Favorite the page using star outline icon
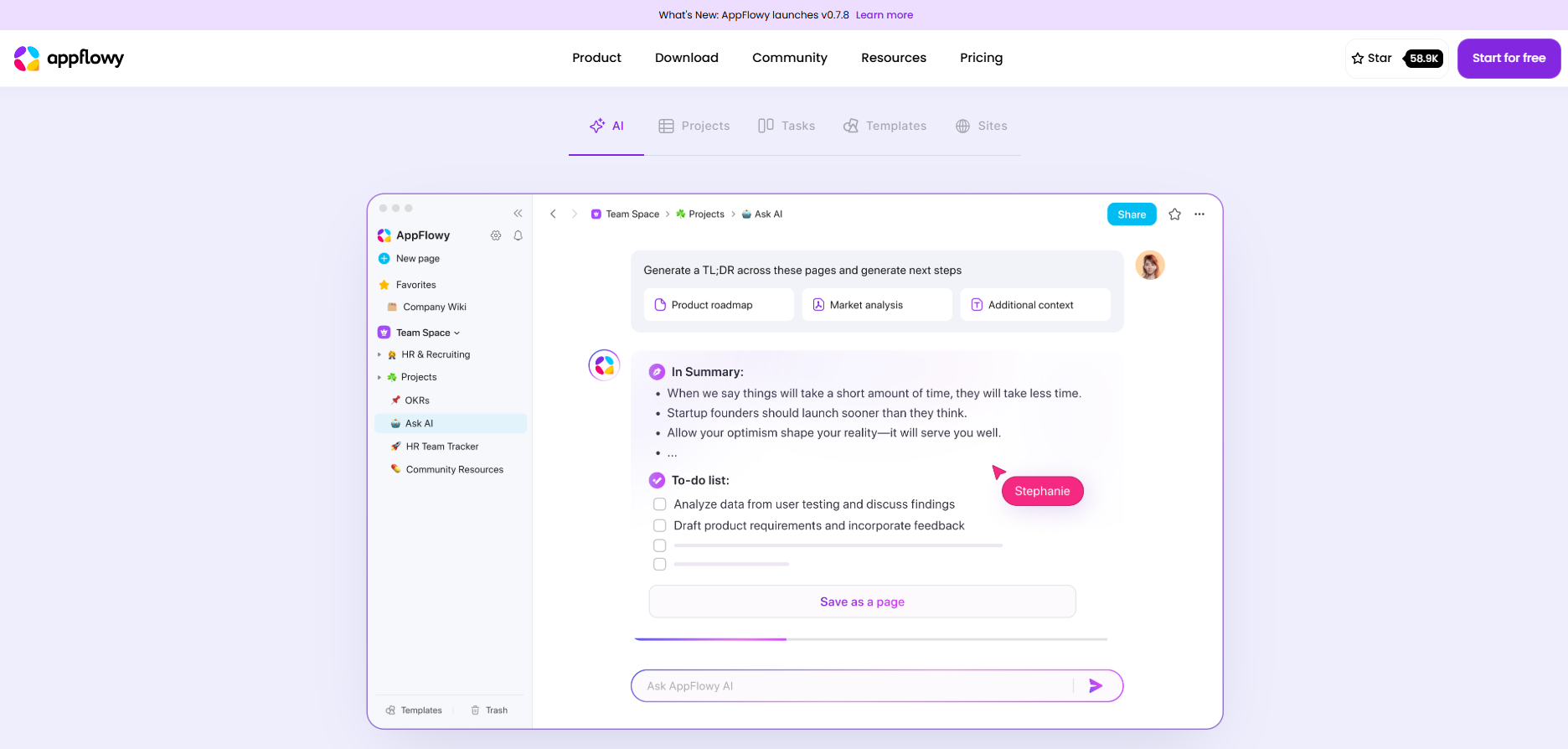 pos(1175,214)
